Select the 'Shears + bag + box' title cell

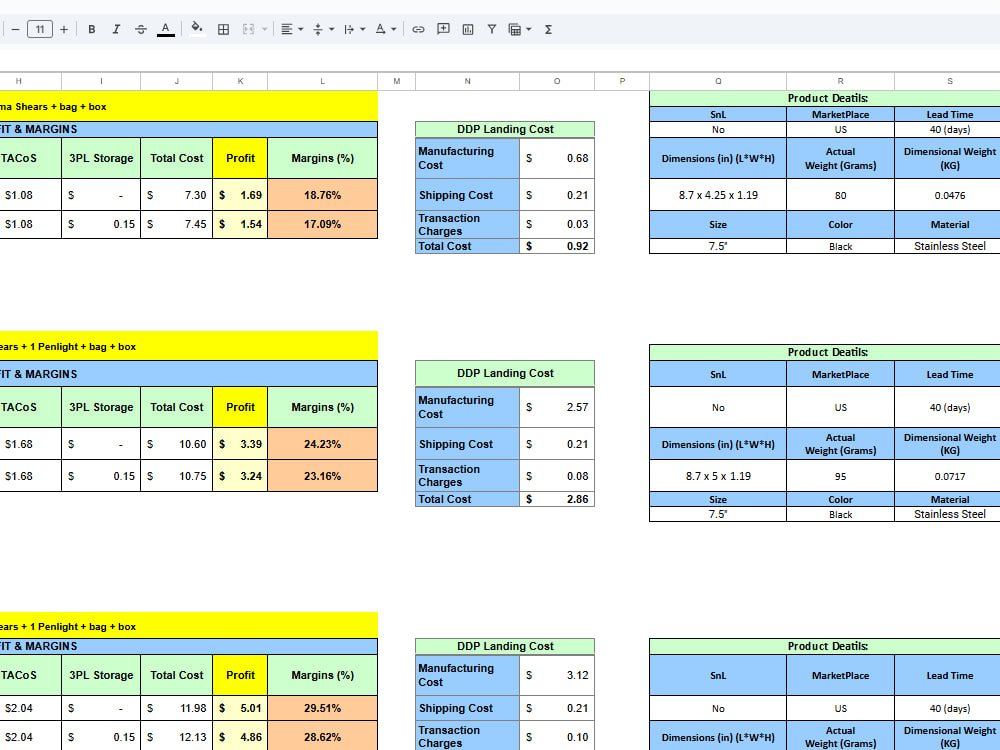[189, 107]
